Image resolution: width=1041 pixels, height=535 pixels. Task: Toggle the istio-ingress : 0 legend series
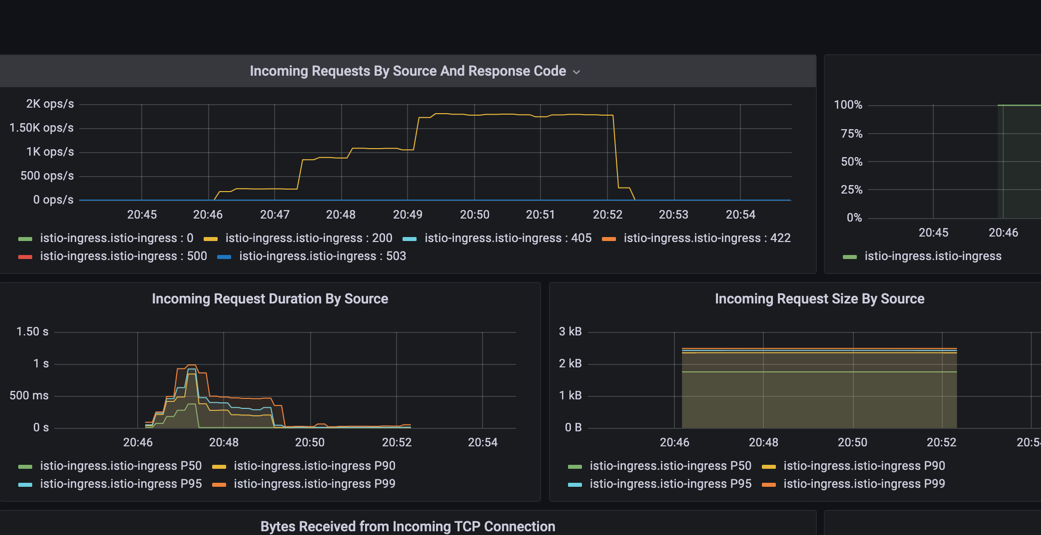[x=117, y=238]
